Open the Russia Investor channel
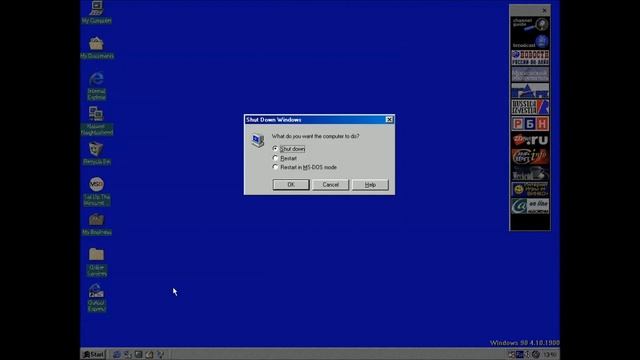Viewport: 640px width, 360px height. tap(530, 107)
